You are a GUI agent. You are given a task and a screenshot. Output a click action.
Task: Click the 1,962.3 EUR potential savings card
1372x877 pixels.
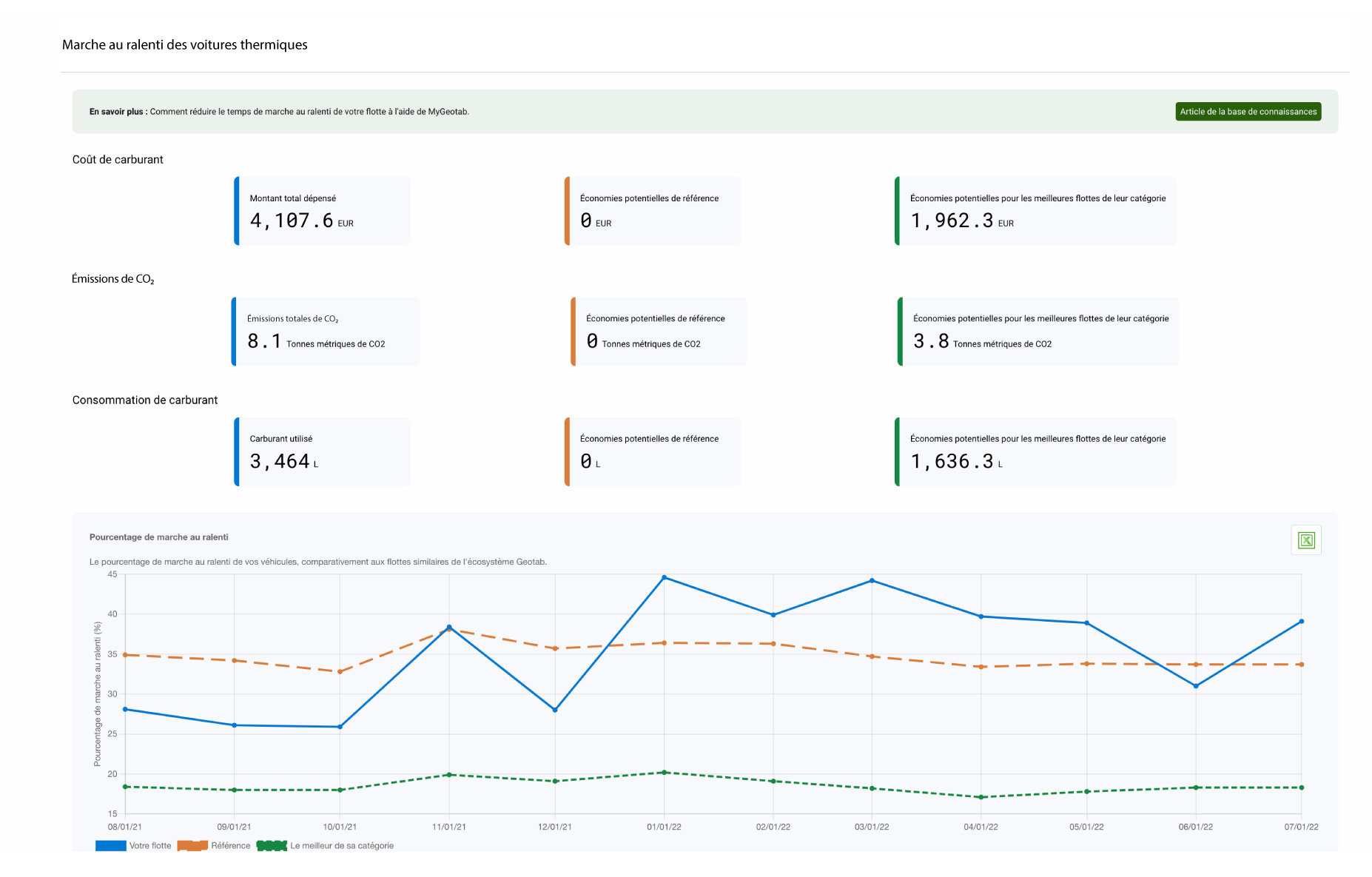pyautogui.click(x=1035, y=211)
